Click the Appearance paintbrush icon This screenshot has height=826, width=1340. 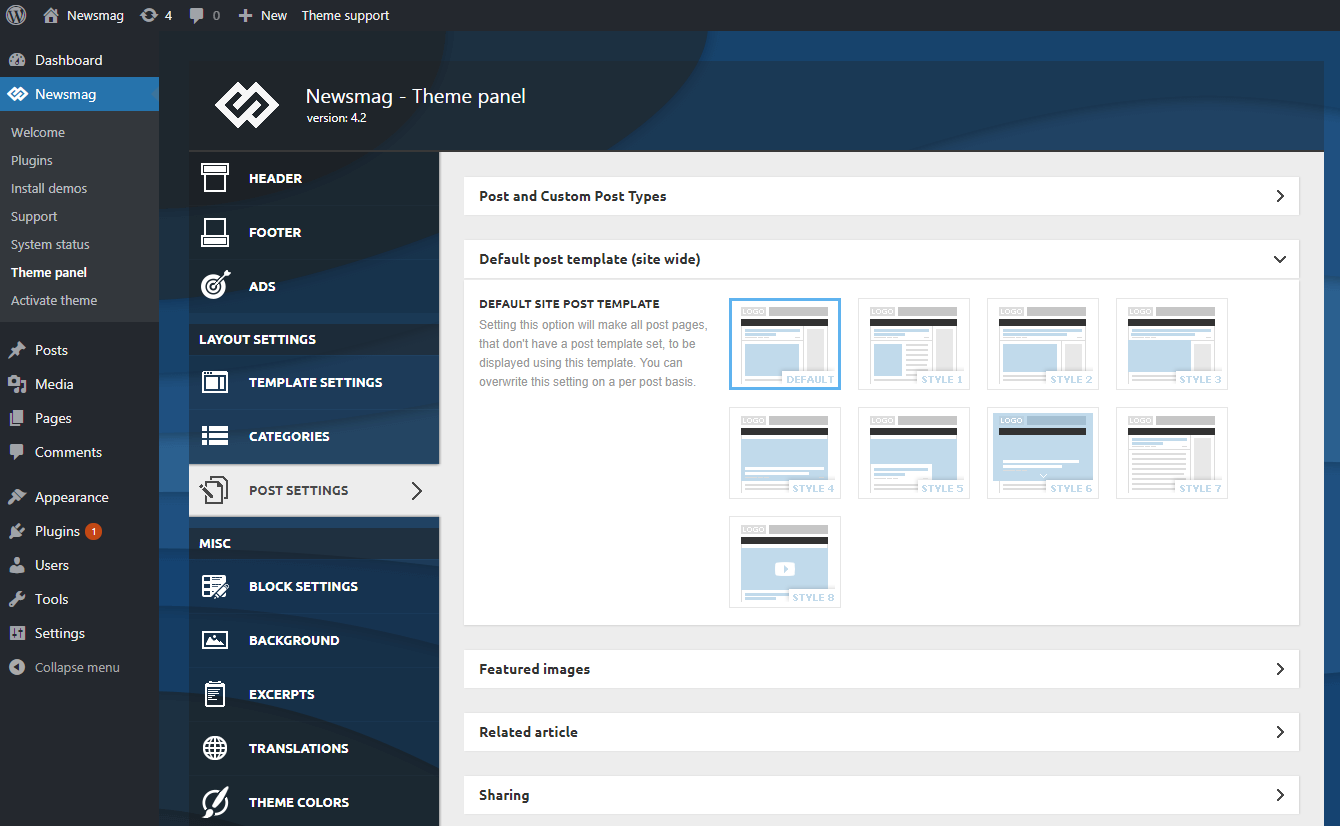[x=17, y=497]
